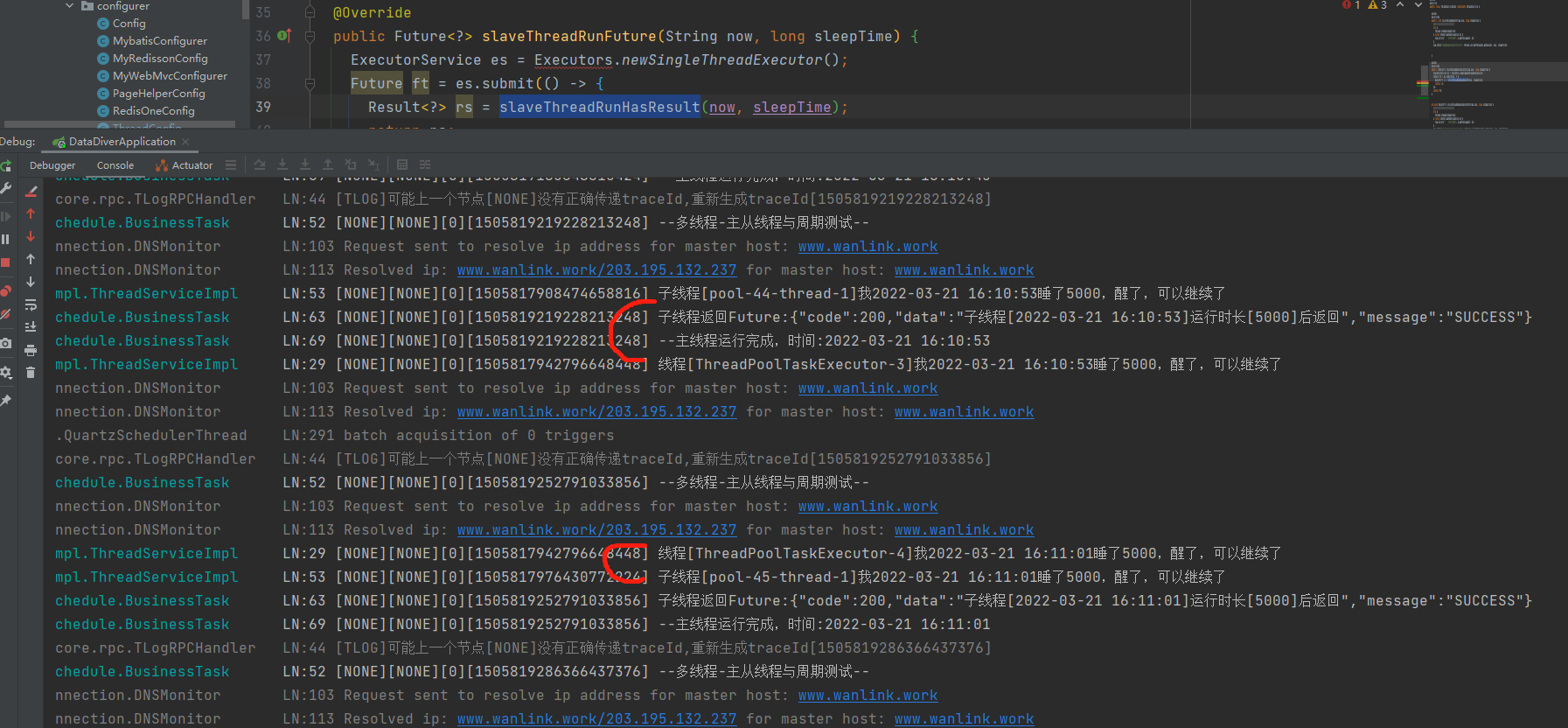The width and height of the screenshot is (1568, 728).
Task: Click the master host link in last LN:113 row
Action: (x=964, y=719)
